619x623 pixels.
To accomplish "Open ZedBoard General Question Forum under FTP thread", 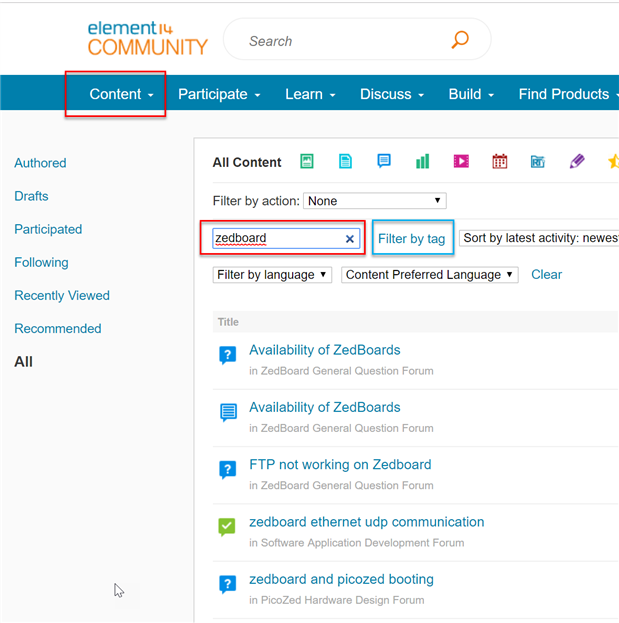I will [347, 486].
